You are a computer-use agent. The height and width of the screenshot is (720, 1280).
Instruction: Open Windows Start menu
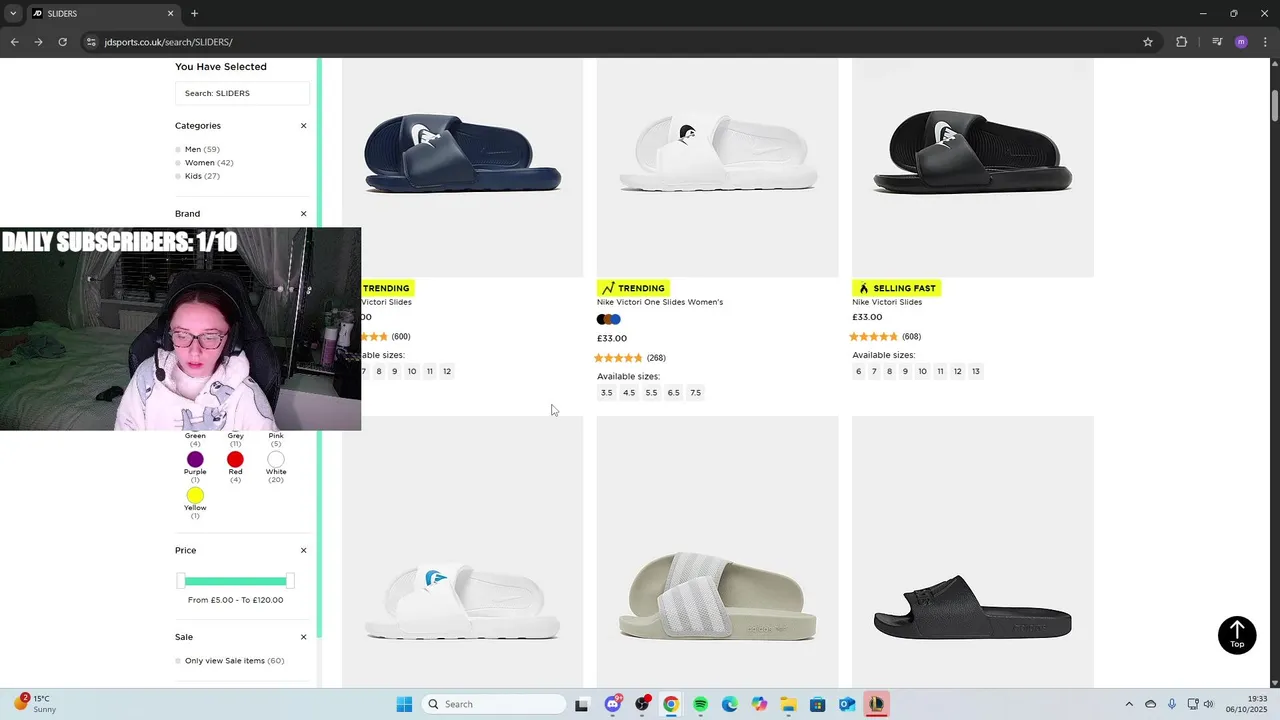click(404, 704)
